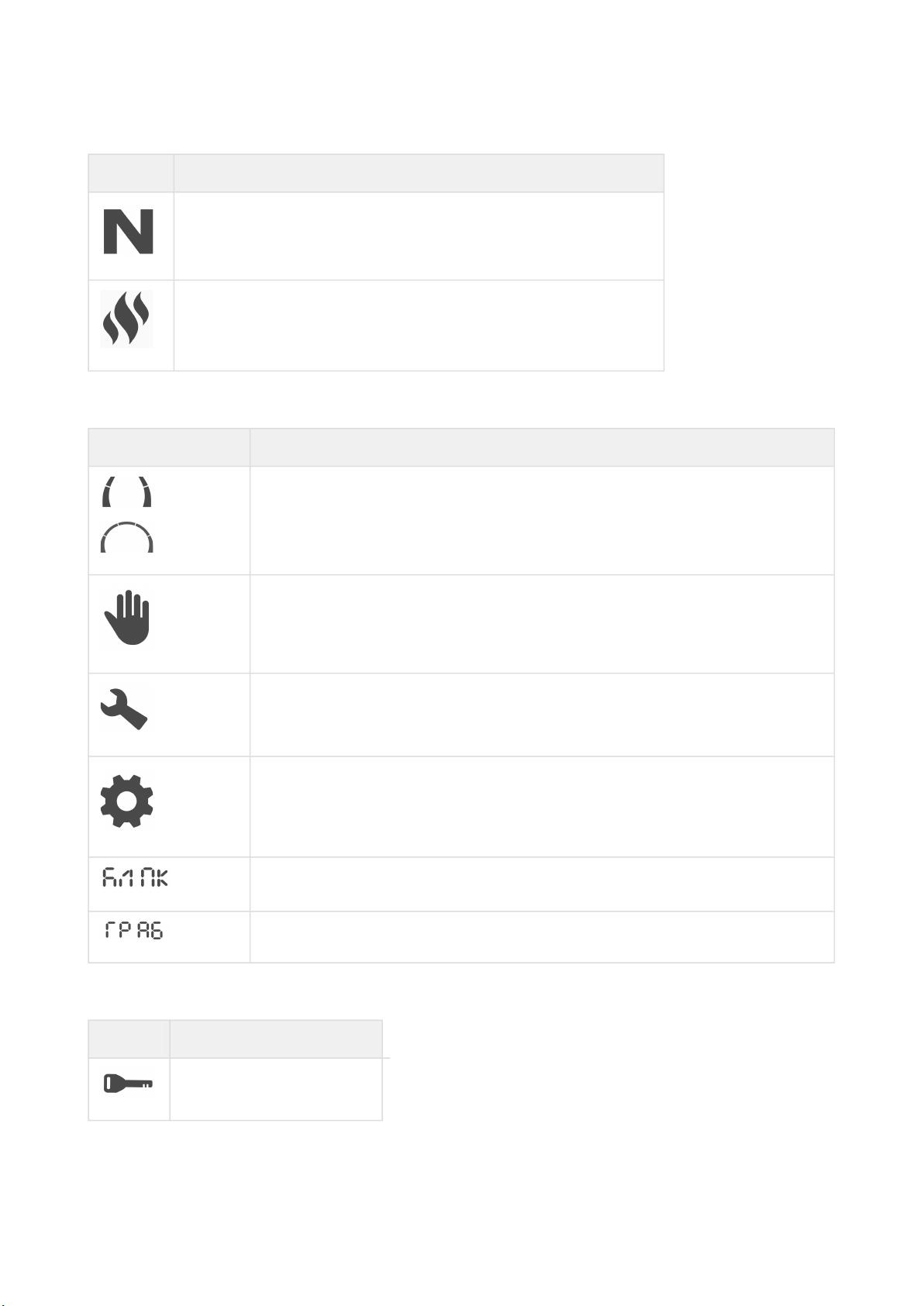Screen dimensions: 924x1306
Task: Select the blank cell beside key icon
Action: (276, 1089)
